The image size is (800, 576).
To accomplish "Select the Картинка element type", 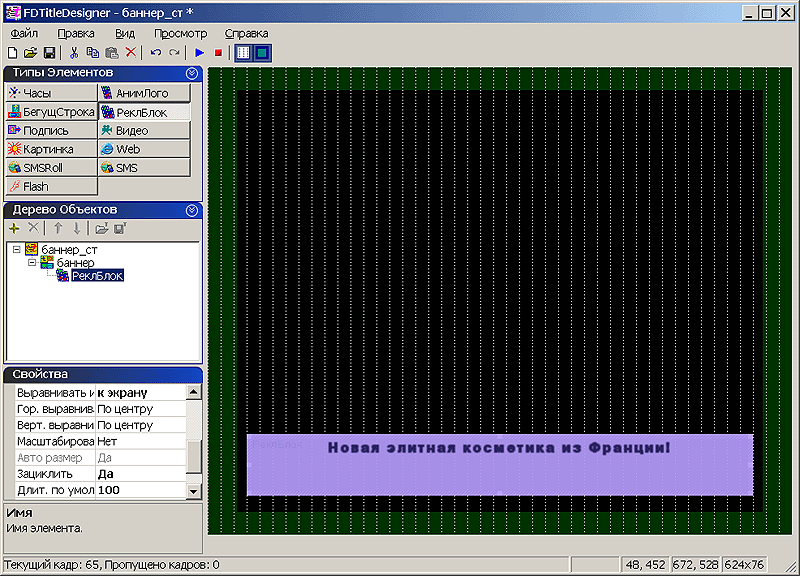I will pyautogui.click(x=52, y=149).
